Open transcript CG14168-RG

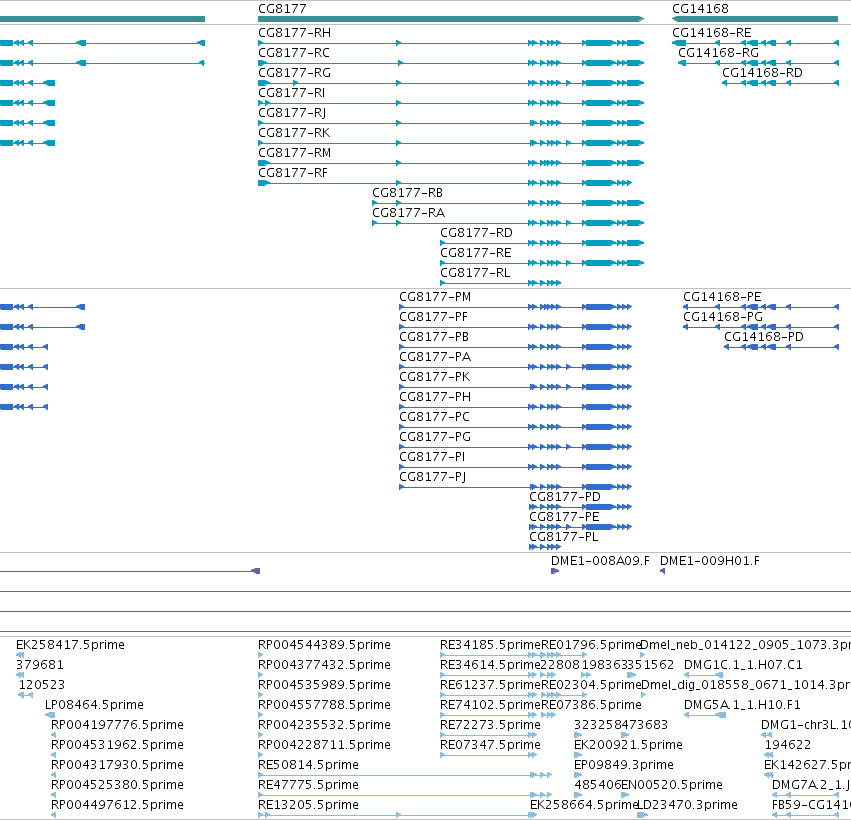pyautogui.click(x=719, y=53)
